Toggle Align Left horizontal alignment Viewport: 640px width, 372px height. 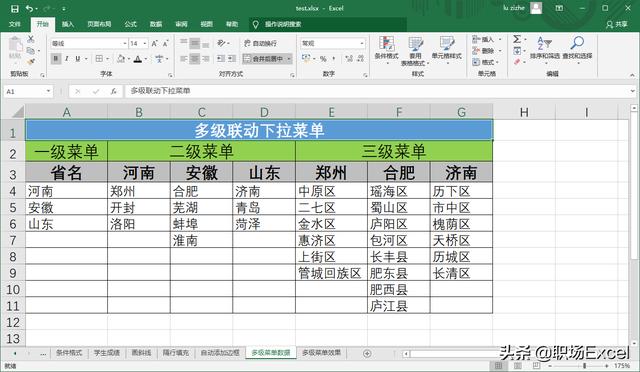tap(184, 59)
